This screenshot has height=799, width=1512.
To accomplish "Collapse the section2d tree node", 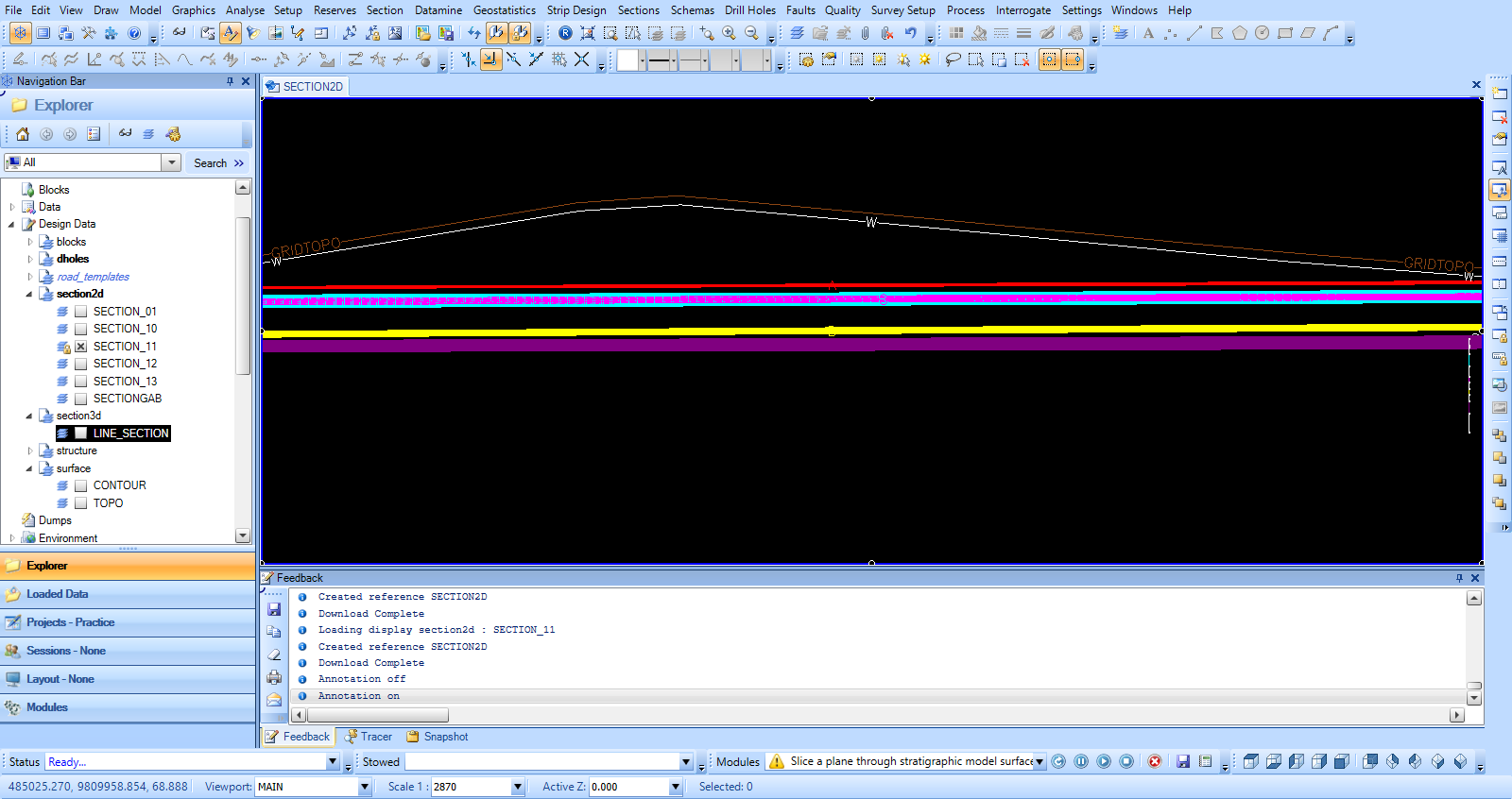I will [x=28, y=294].
